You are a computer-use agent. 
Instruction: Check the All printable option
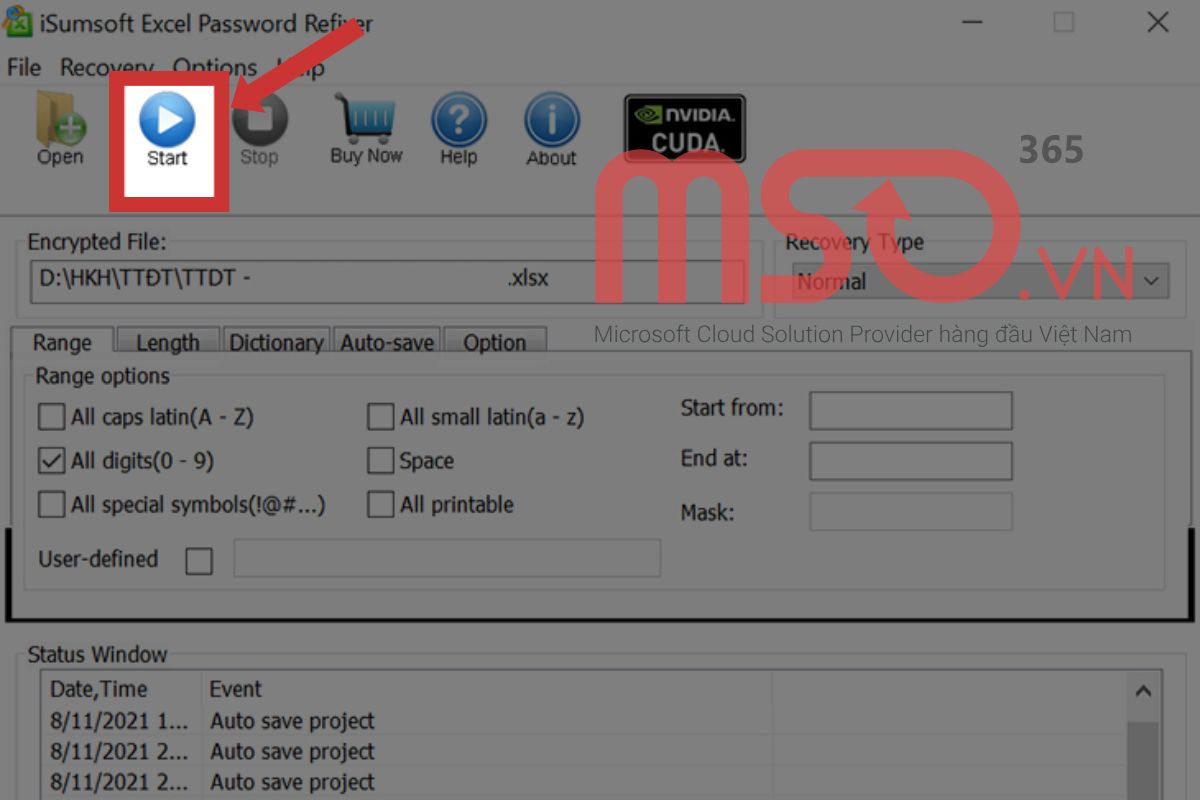tap(380, 504)
